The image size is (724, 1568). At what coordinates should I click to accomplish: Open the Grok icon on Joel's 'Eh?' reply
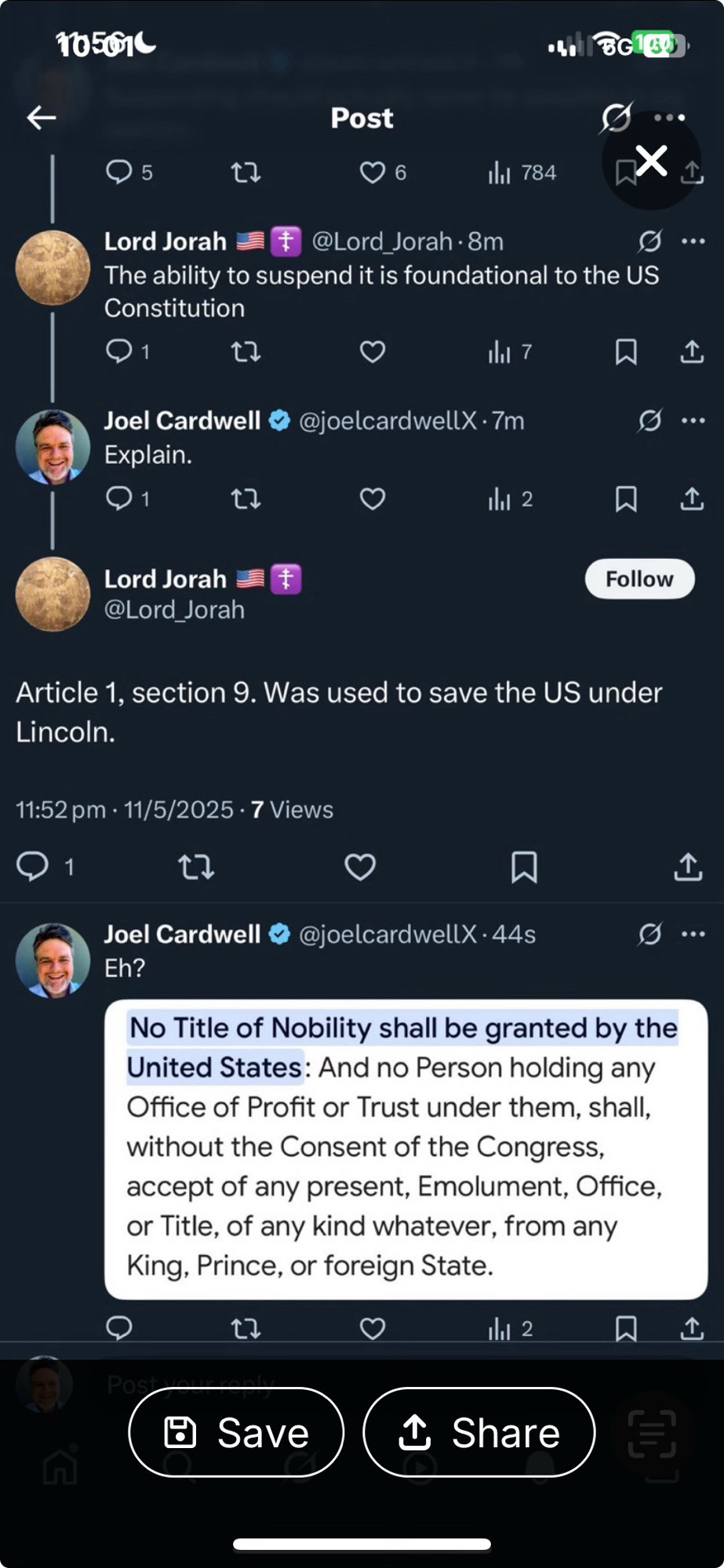[x=649, y=934]
